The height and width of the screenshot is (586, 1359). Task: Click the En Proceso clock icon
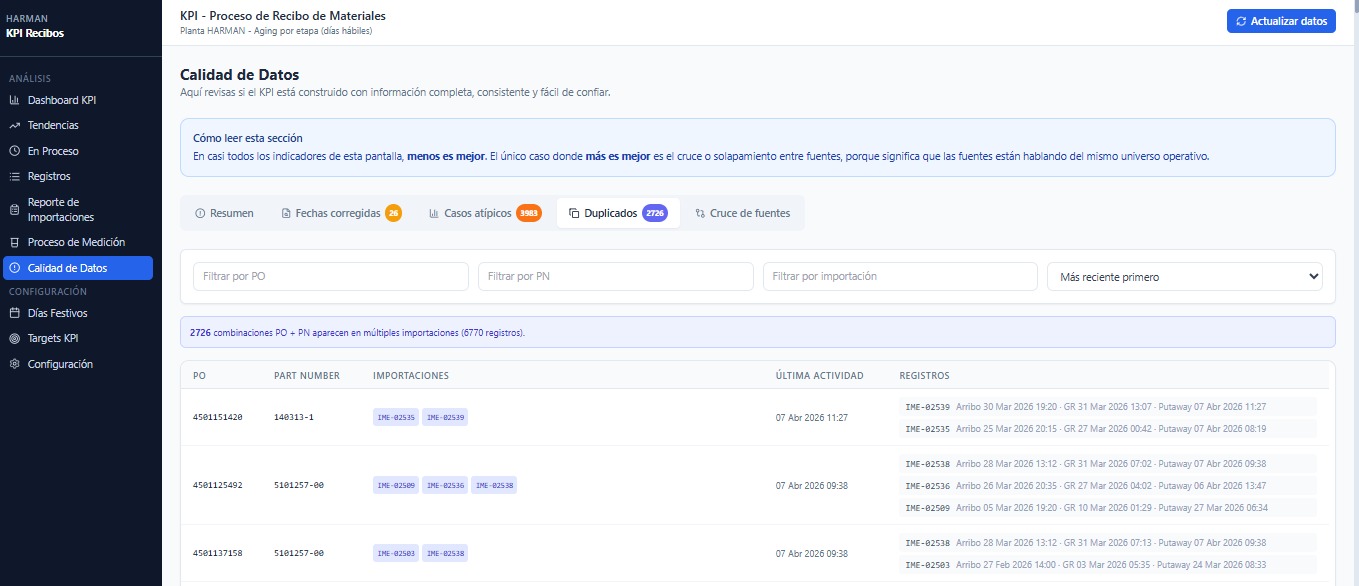(17, 149)
